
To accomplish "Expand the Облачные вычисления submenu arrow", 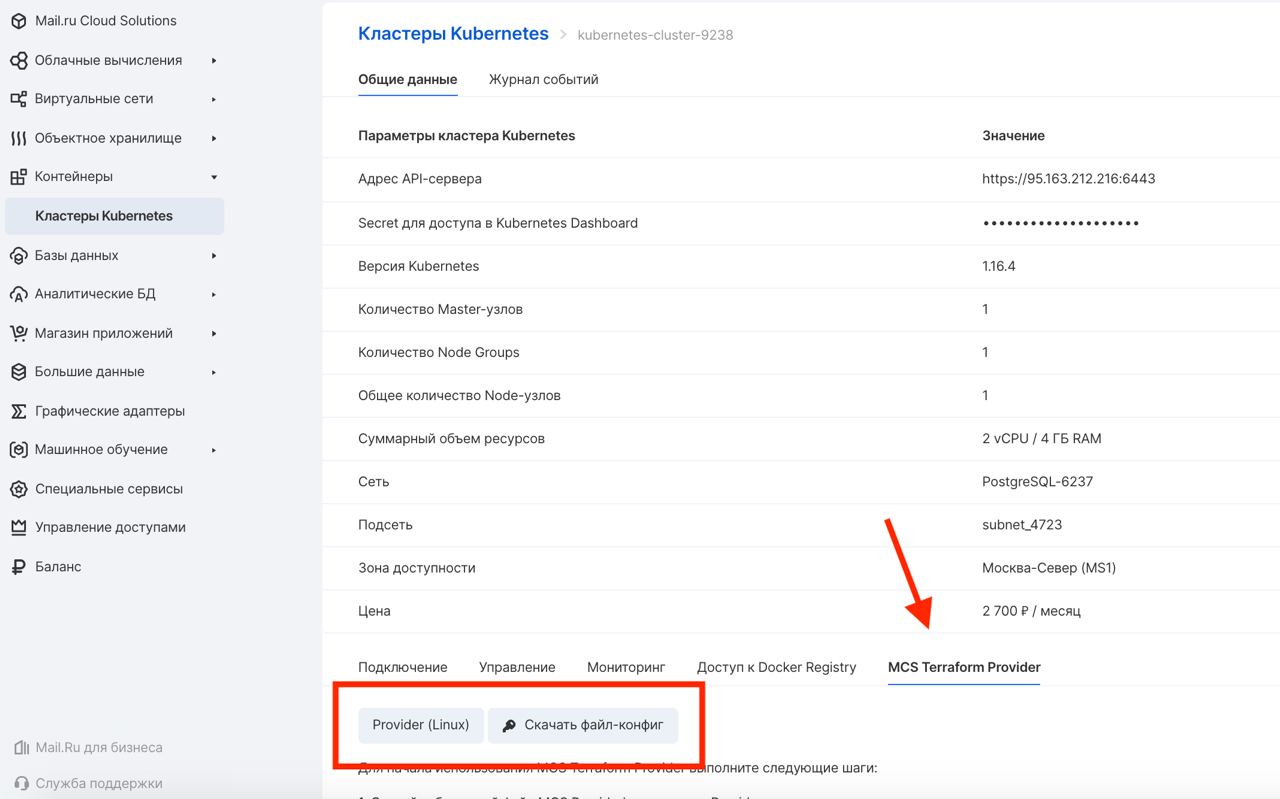I will 214,60.
